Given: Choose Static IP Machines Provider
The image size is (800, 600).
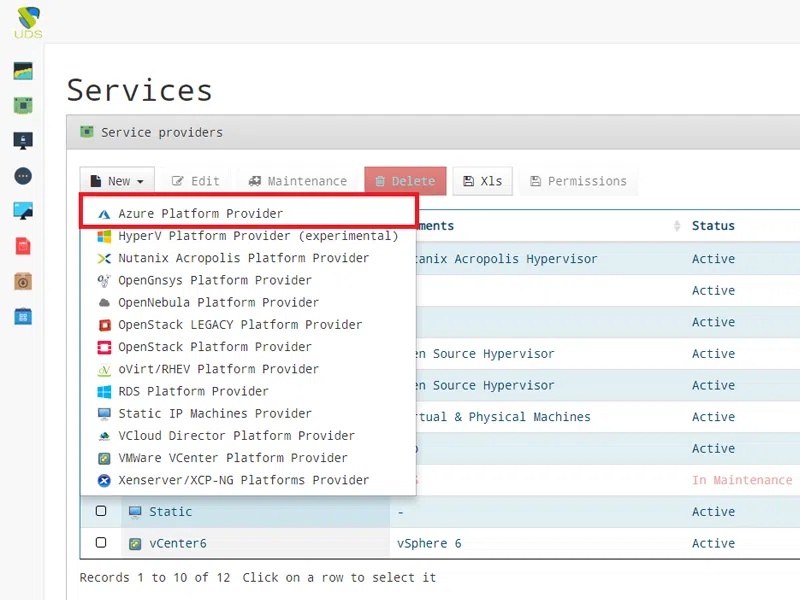Looking at the screenshot, I should tap(248, 414).
